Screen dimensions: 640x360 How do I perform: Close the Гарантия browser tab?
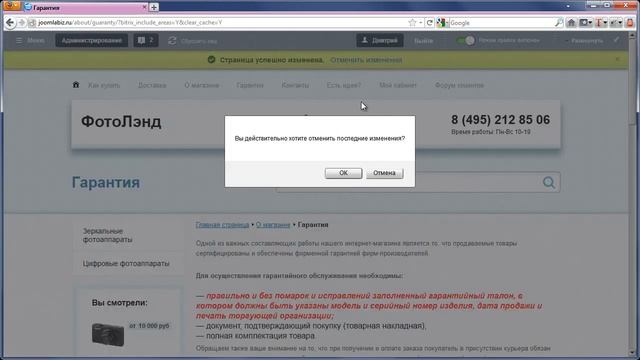(x=144, y=7)
